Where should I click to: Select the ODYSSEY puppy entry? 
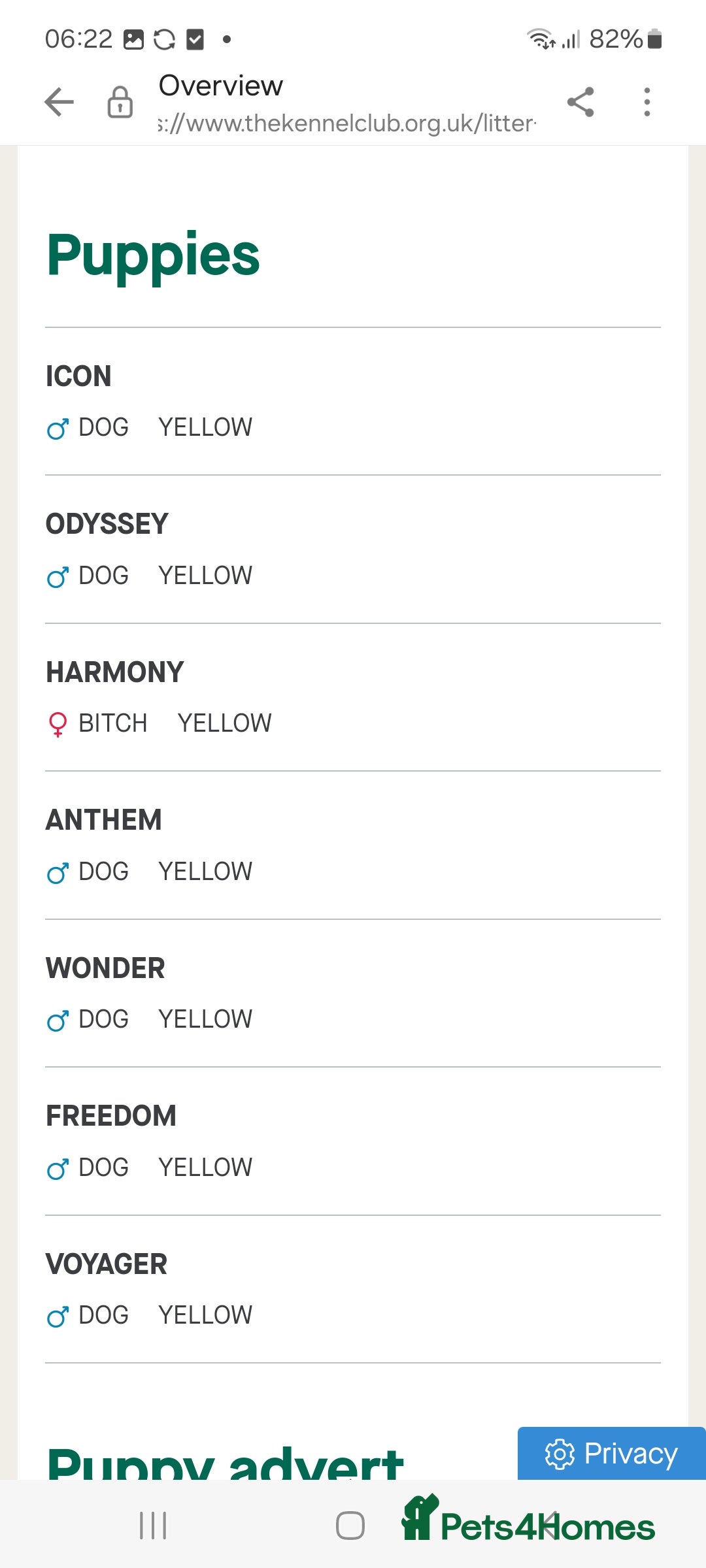coord(107,524)
